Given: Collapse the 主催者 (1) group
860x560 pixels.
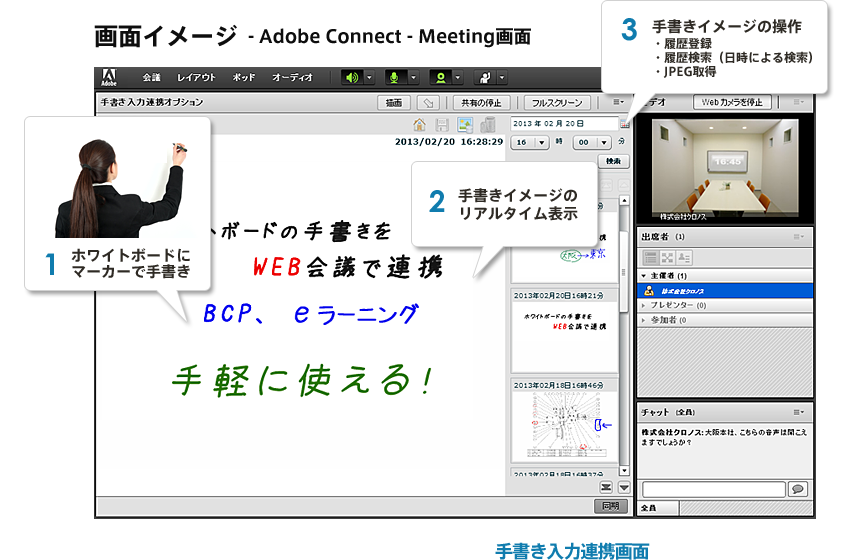Looking at the screenshot, I should (644, 276).
